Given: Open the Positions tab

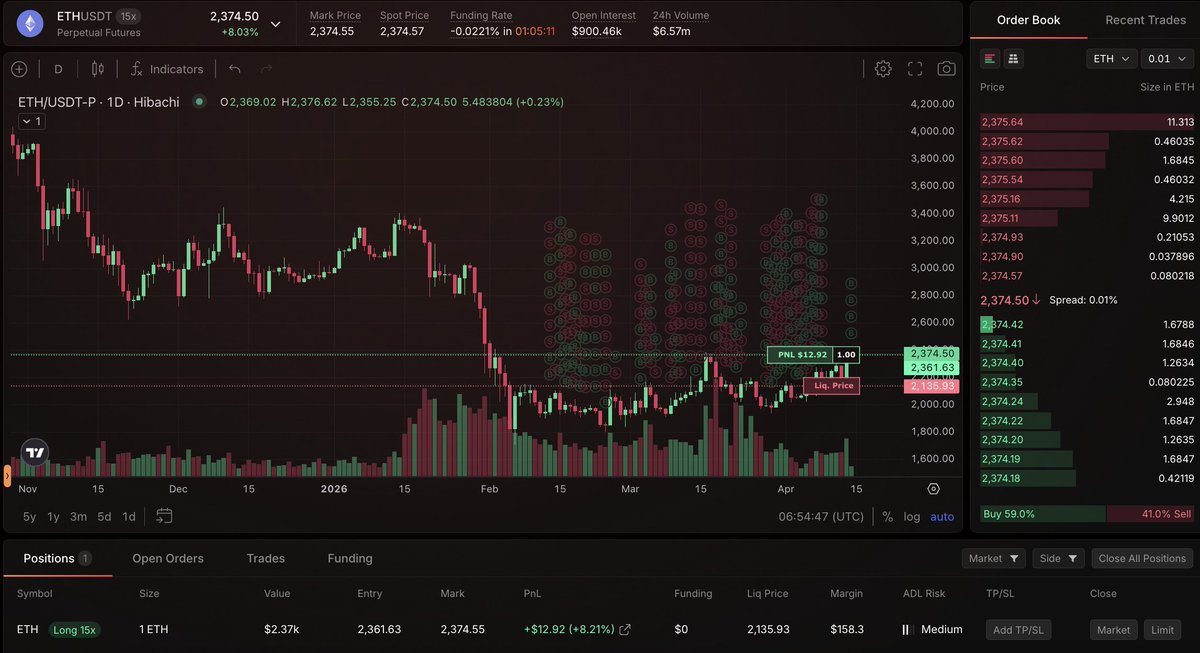Looking at the screenshot, I should click(x=57, y=558).
